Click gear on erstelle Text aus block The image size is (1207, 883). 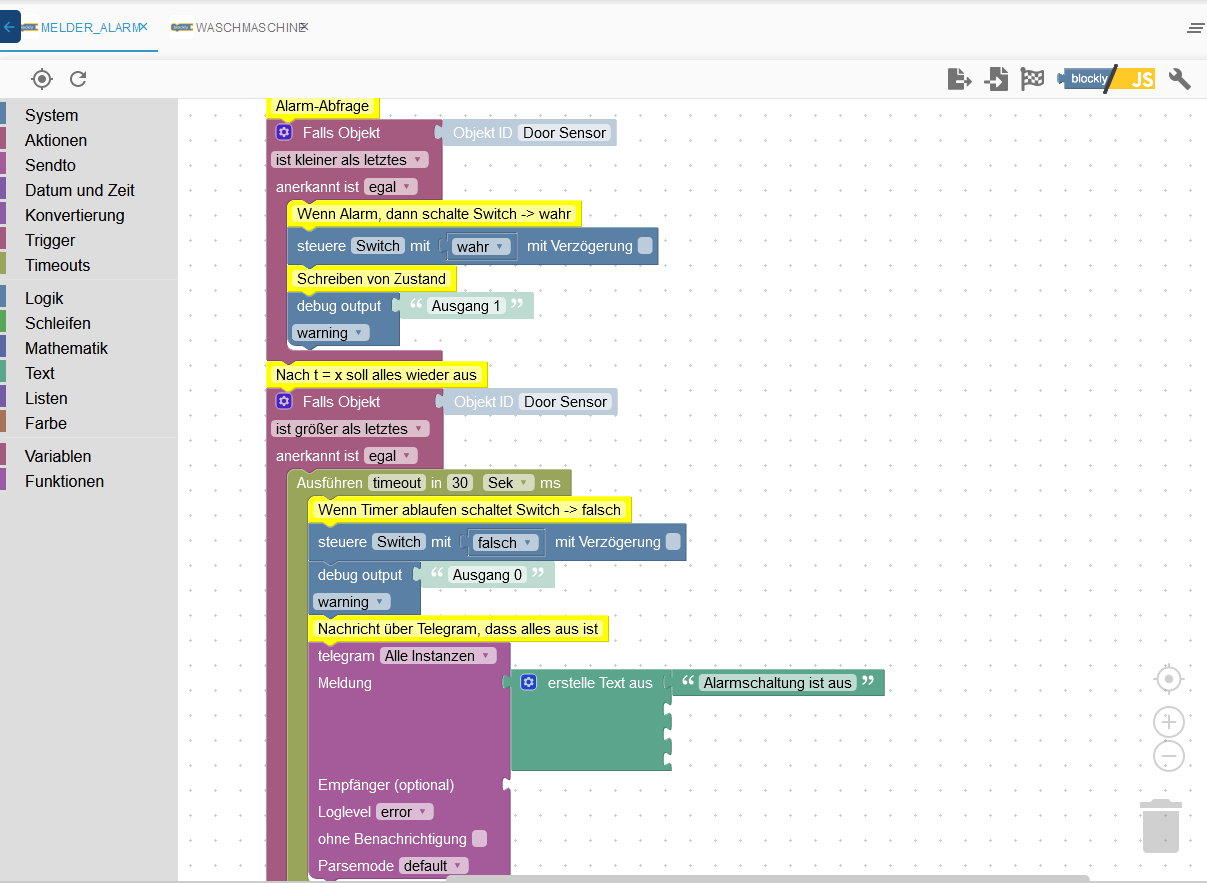click(529, 682)
